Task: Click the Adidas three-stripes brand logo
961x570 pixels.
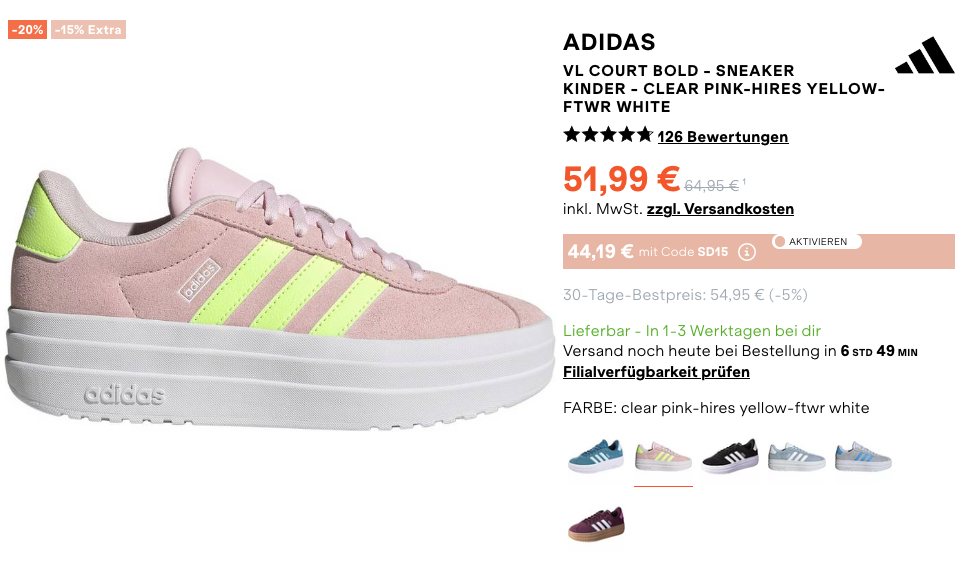Action: [x=924, y=55]
